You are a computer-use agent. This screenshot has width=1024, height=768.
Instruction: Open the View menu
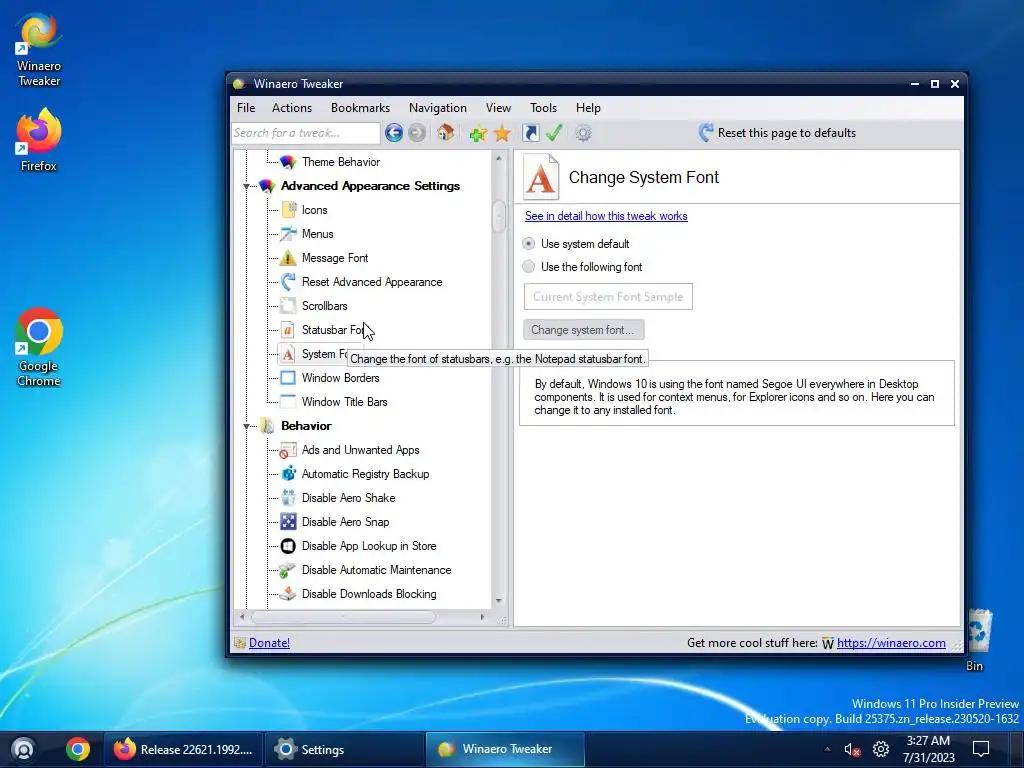498,108
